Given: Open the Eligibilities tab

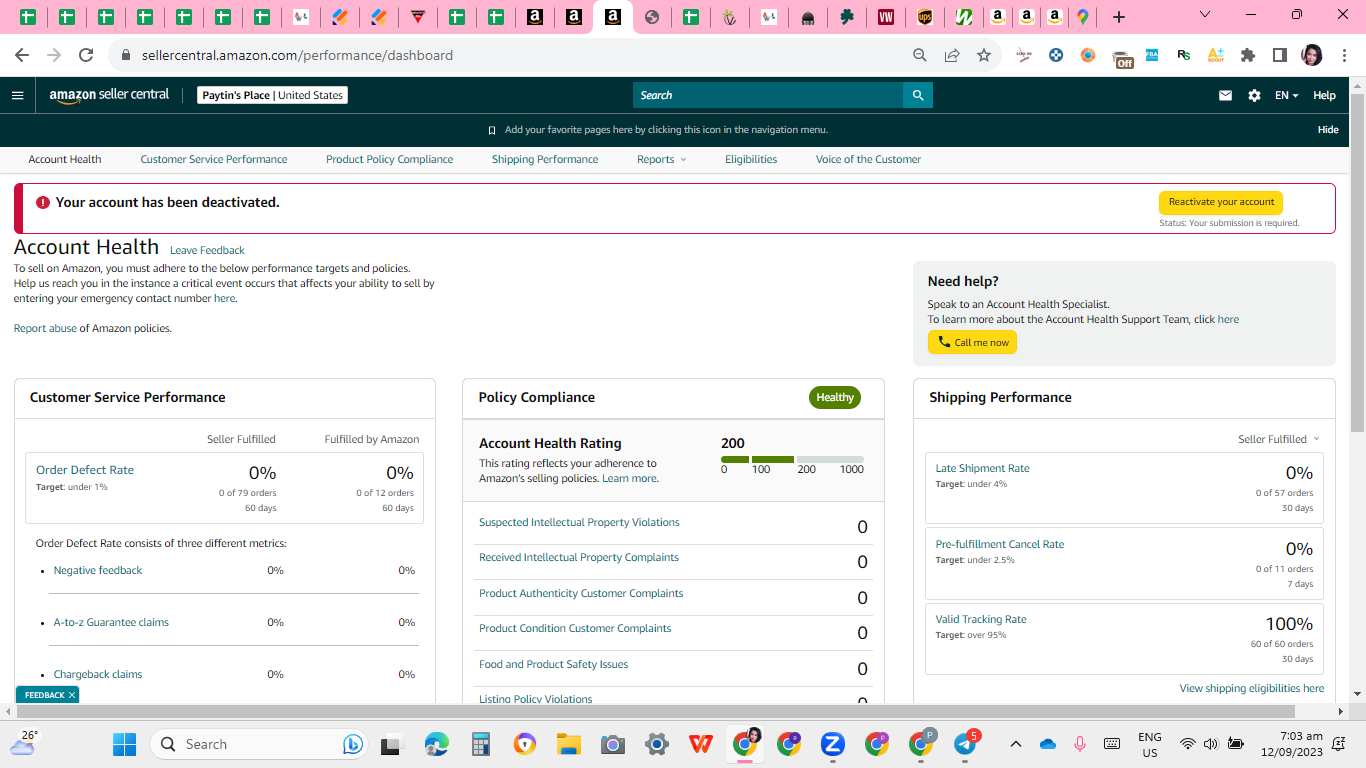Looking at the screenshot, I should [x=751, y=159].
